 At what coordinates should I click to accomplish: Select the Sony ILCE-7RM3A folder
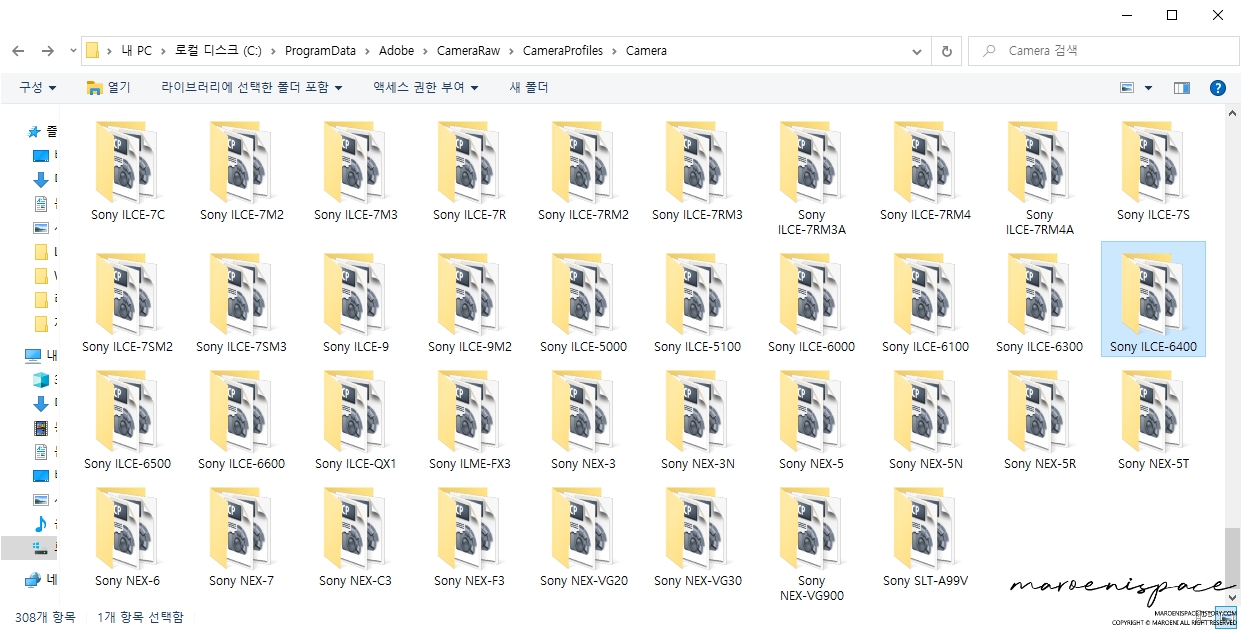[x=811, y=178]
